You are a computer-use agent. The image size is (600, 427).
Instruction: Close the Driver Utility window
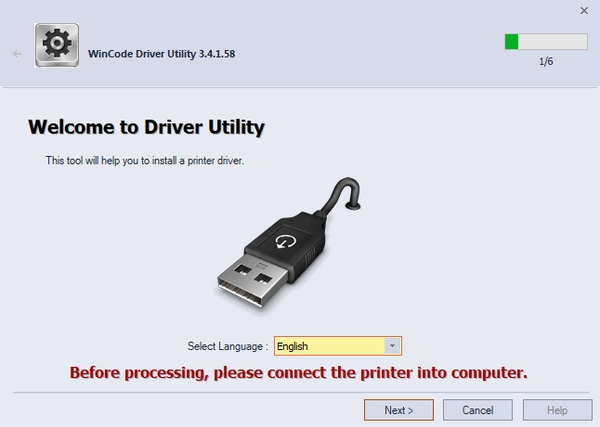pyautogui.click(x=584, y=10)
